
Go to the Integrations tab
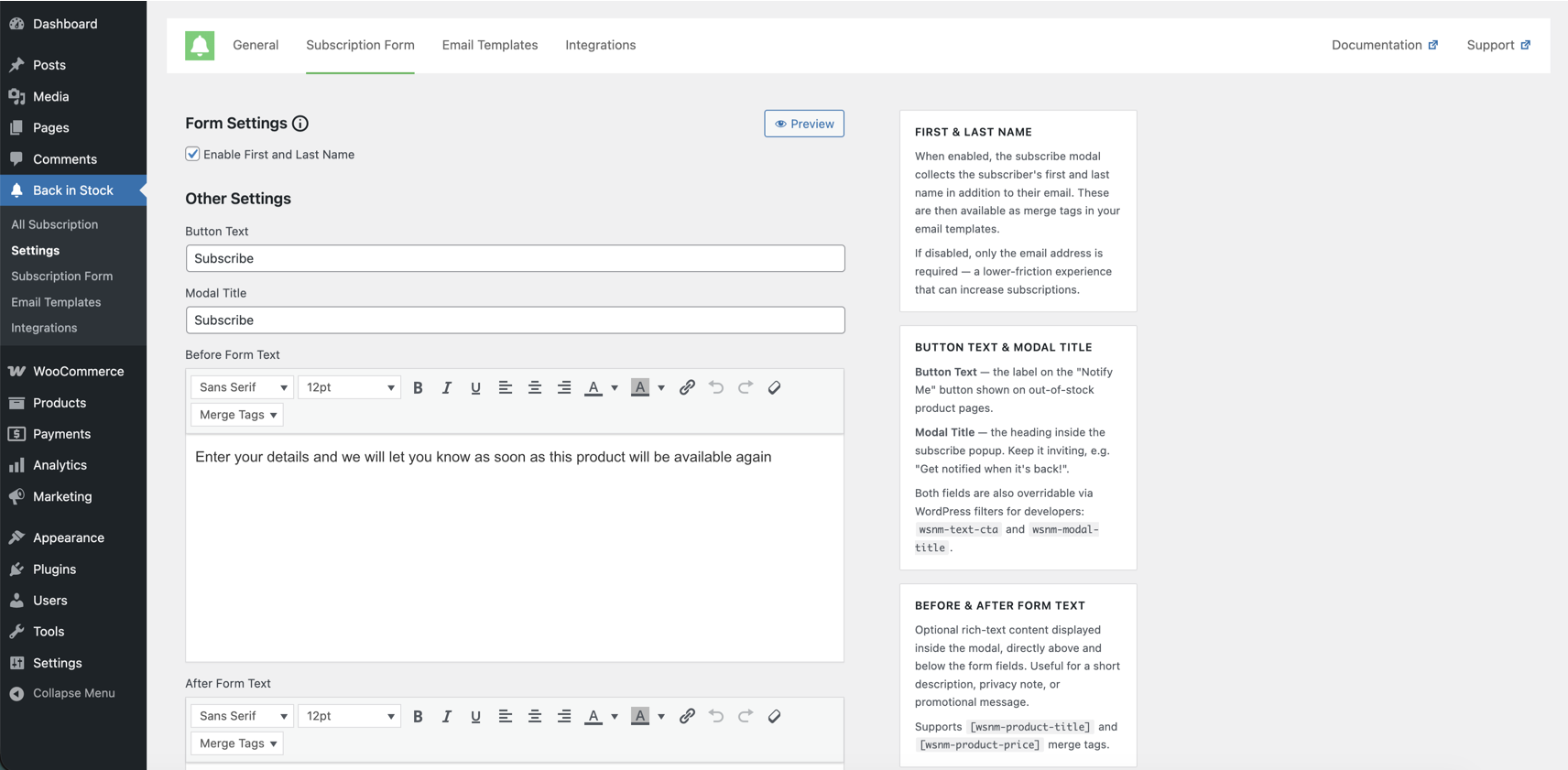[601, 45]
